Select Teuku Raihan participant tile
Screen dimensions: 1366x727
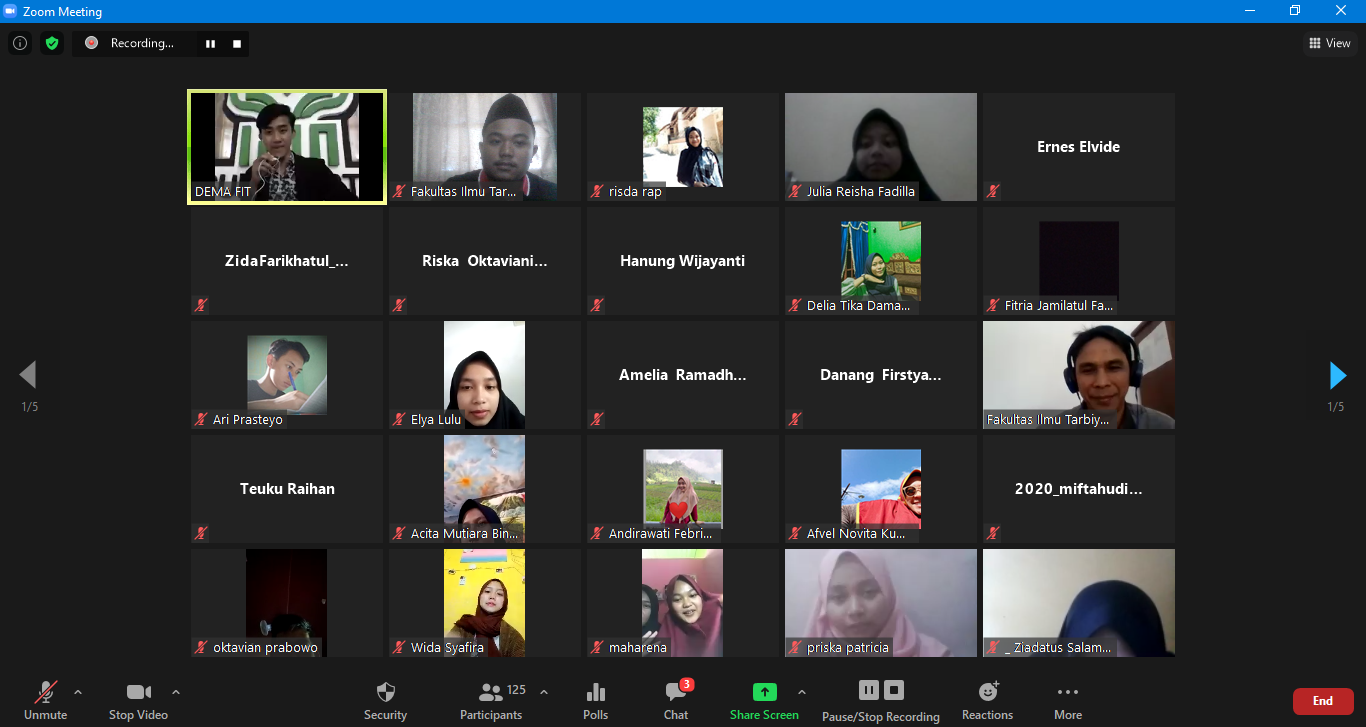click(x=287, y=489)
